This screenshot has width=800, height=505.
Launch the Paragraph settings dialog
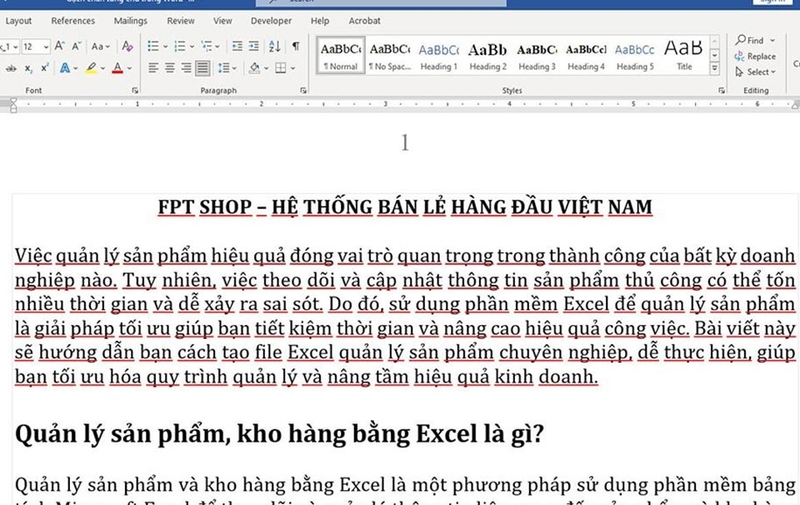click(x=303, y=90)
